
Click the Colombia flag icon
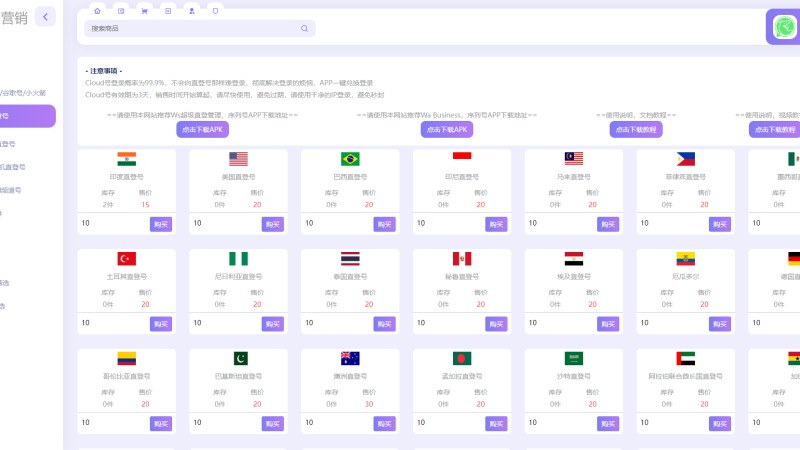pos(127,358)
